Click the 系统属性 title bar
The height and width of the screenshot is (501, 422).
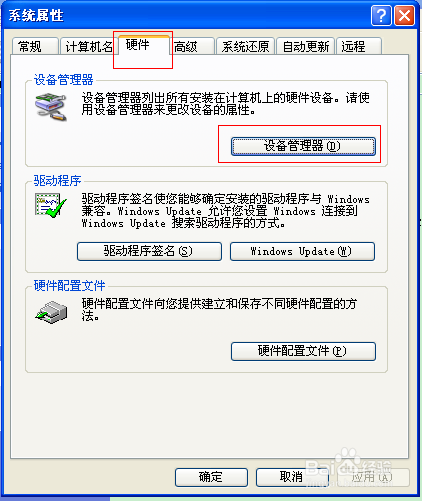coord(187,15)
